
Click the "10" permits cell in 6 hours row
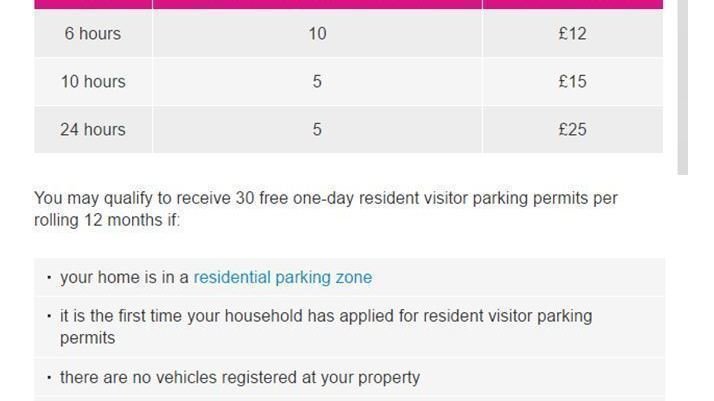tap(317, 33)
